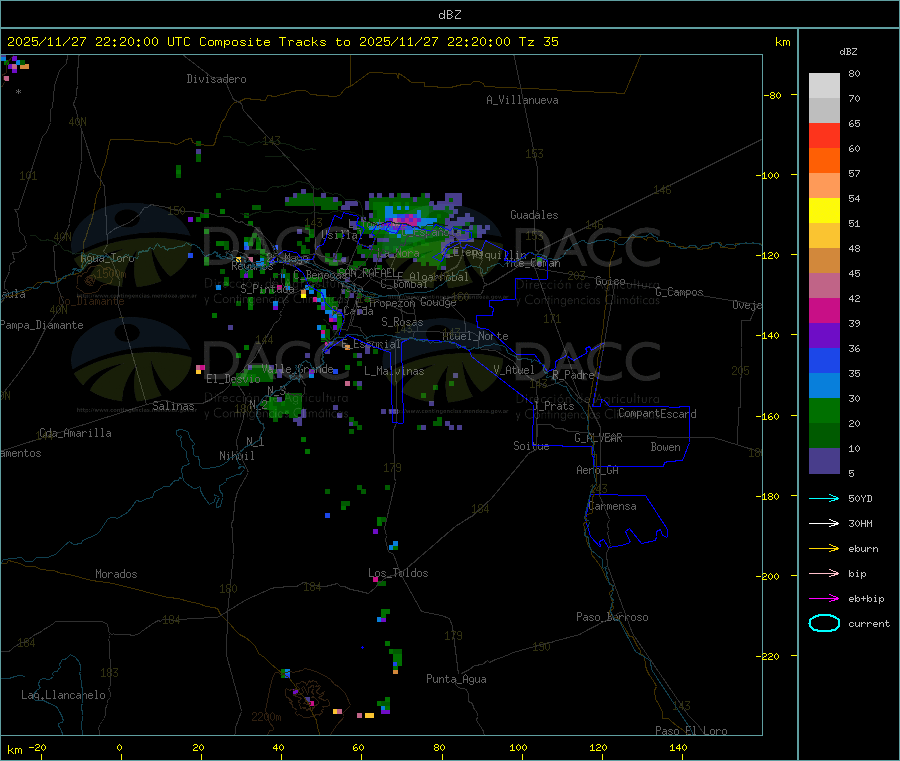Click the composite tracks timestamp header

click(x=282, y=42)
